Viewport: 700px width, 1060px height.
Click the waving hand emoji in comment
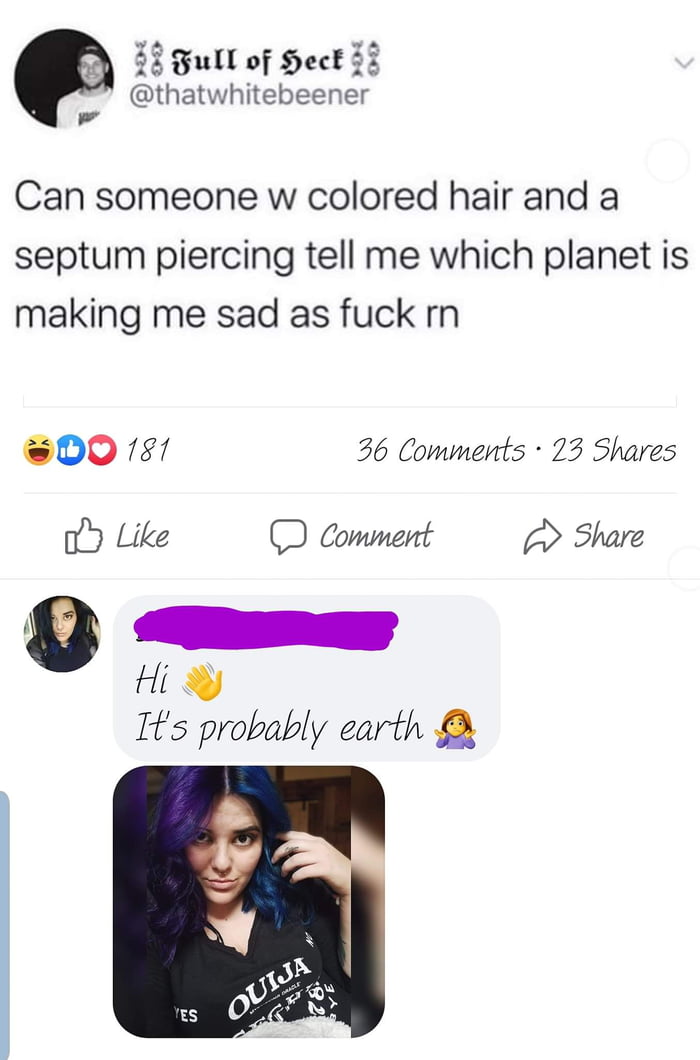point(202,681)
